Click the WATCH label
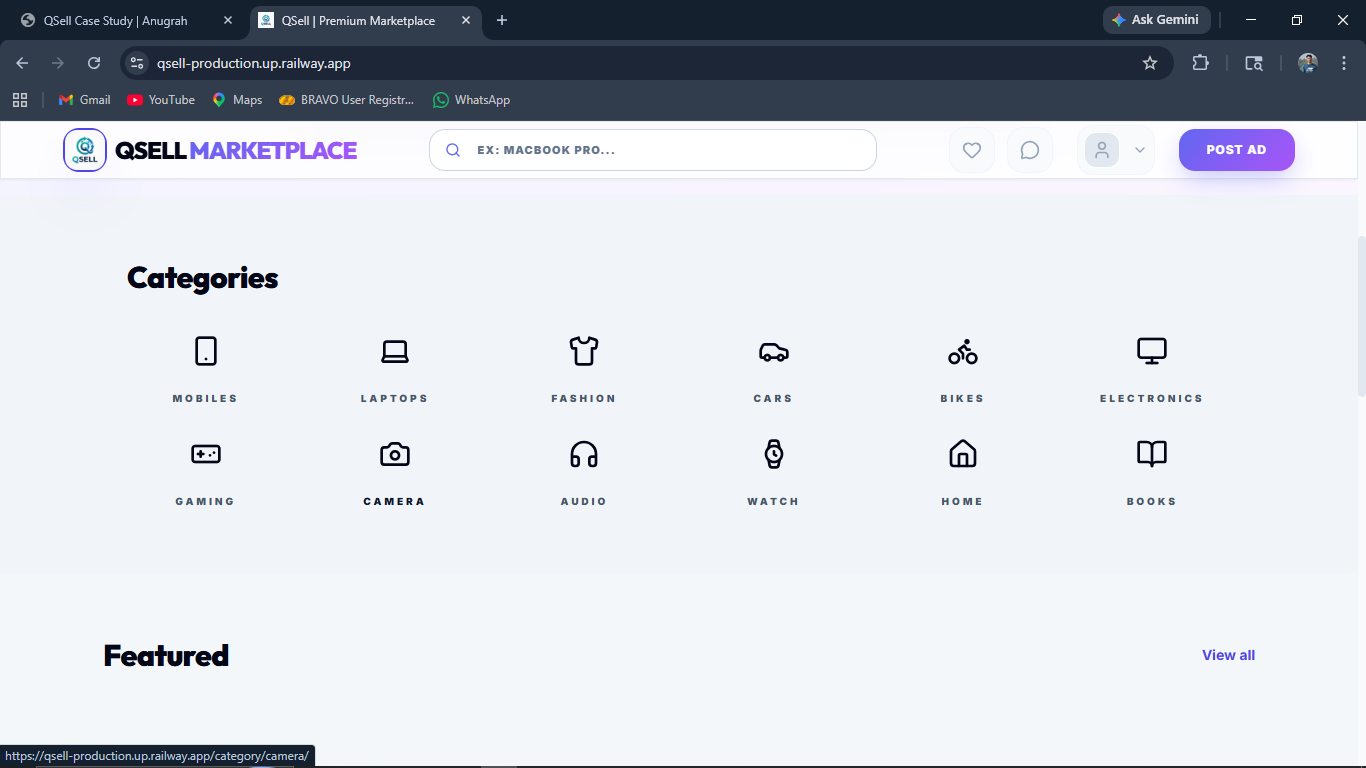Image resolution: width=1366 pixels, height=768 pixels. [x=773, y=501]
